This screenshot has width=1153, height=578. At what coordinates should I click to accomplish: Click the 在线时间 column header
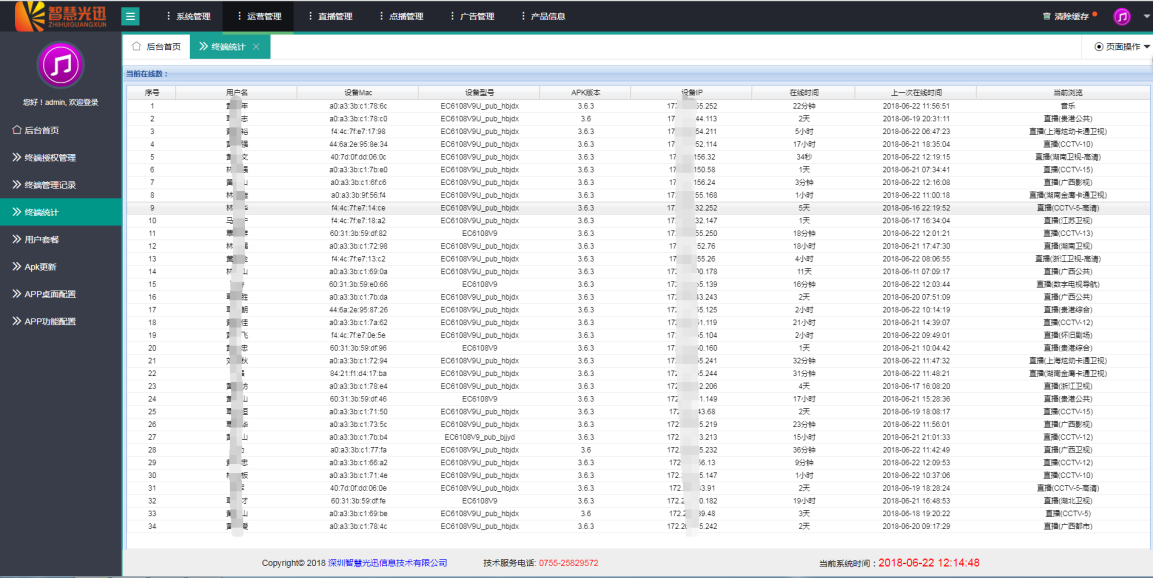[x=804, y=93]
